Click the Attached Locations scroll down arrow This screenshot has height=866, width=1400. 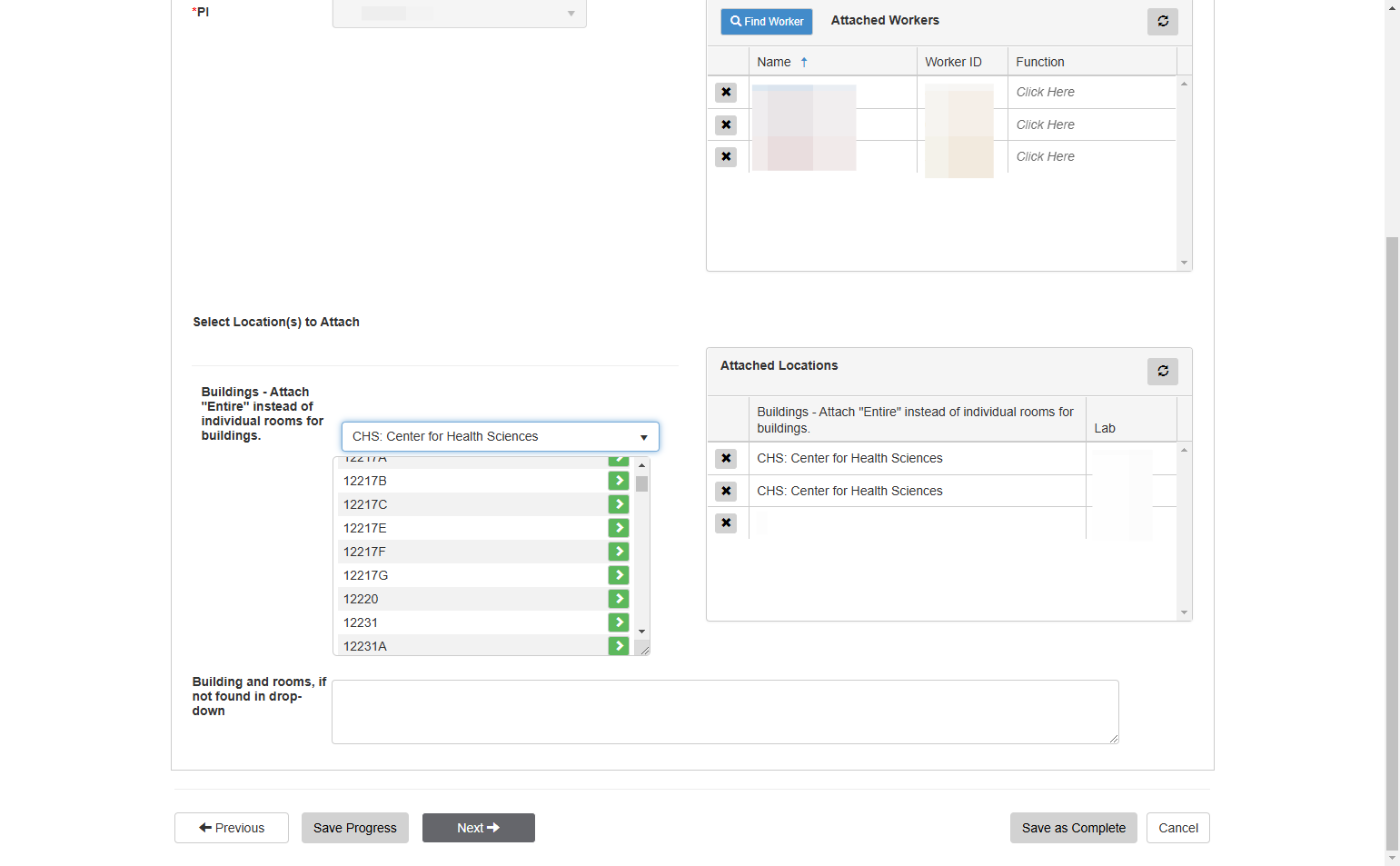coord(1184,612)
